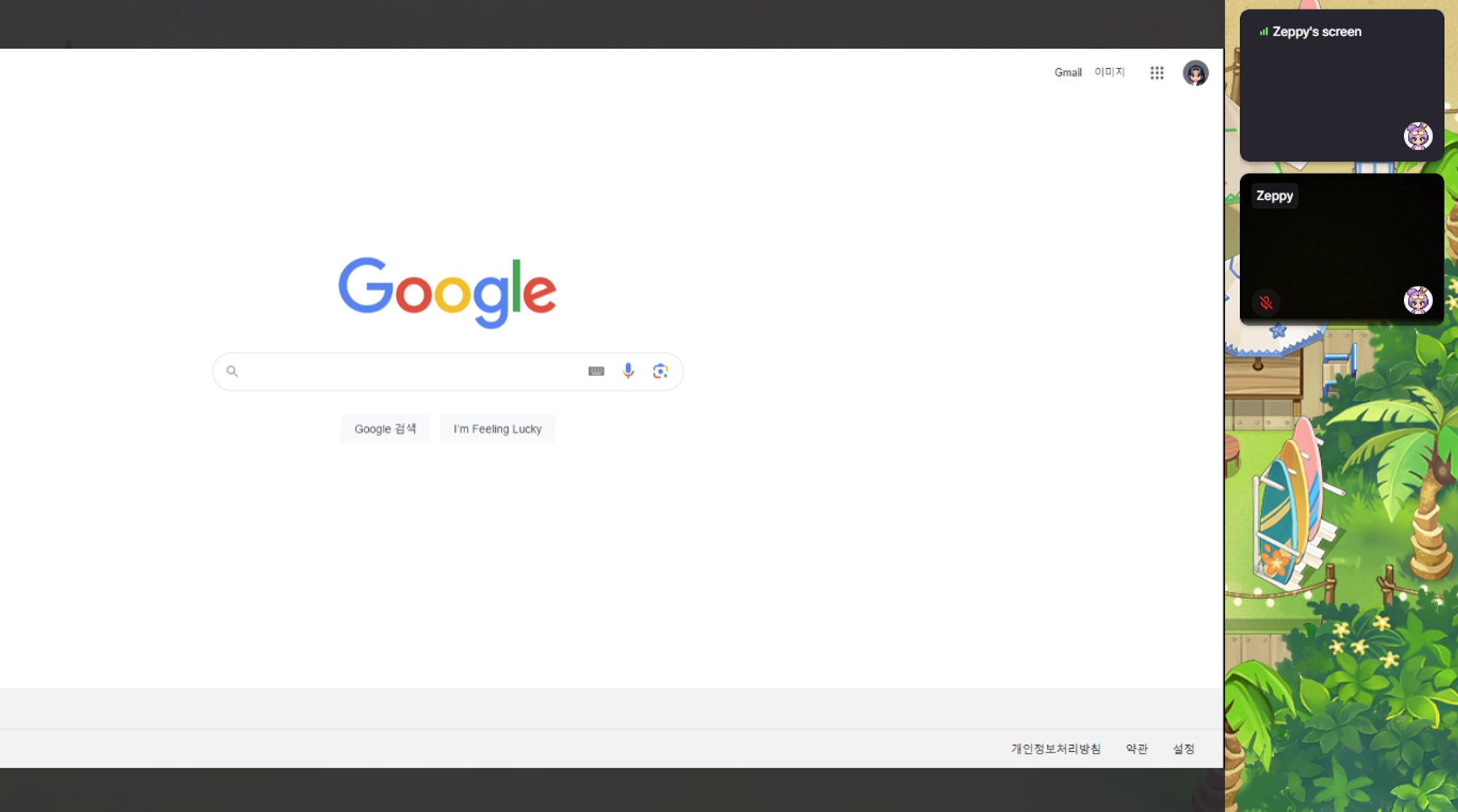Click the I'm Feeling Lucky button
This screenshot has width=1458, height=812.
[497, 429]
